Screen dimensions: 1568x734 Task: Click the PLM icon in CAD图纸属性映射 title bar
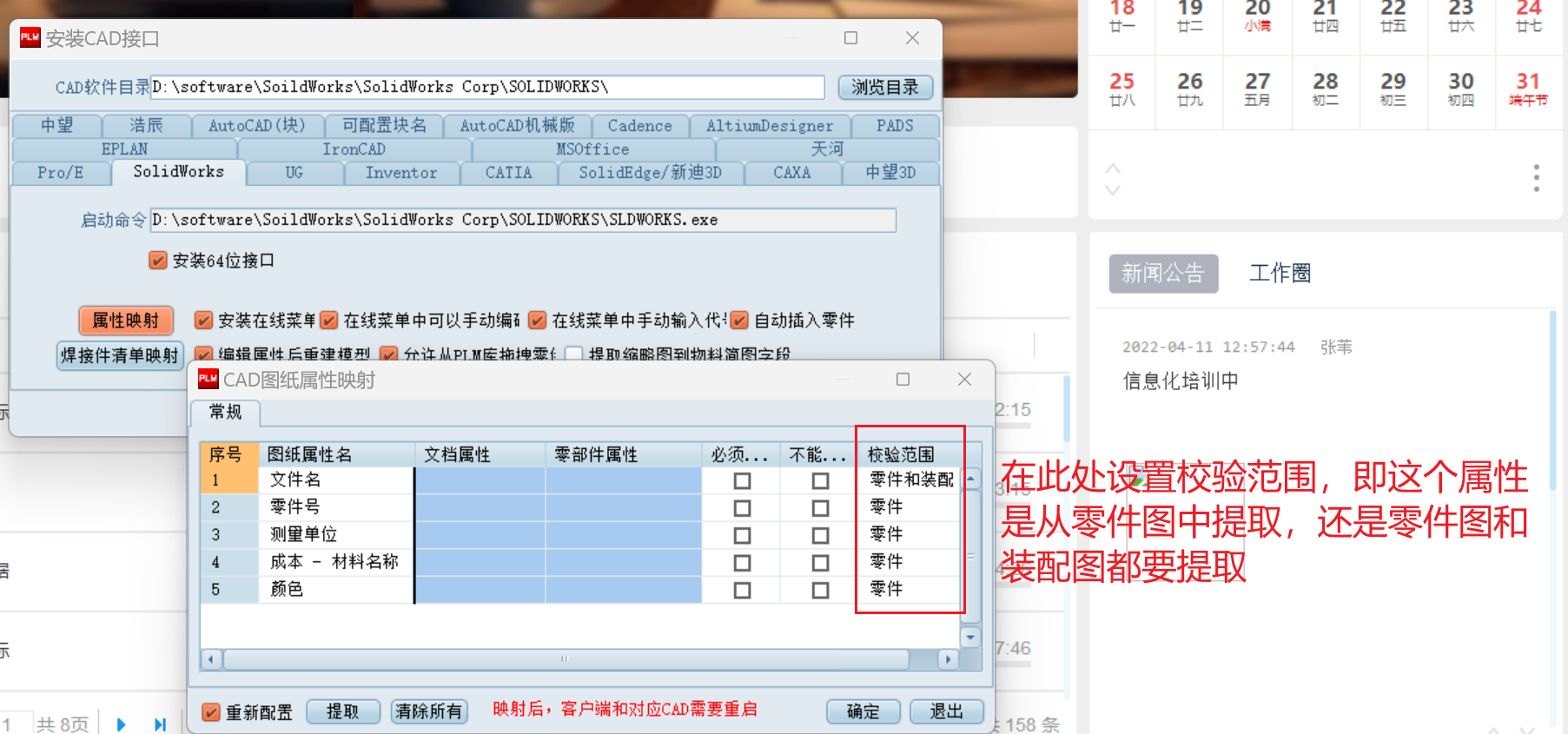(x=208, y=379)
